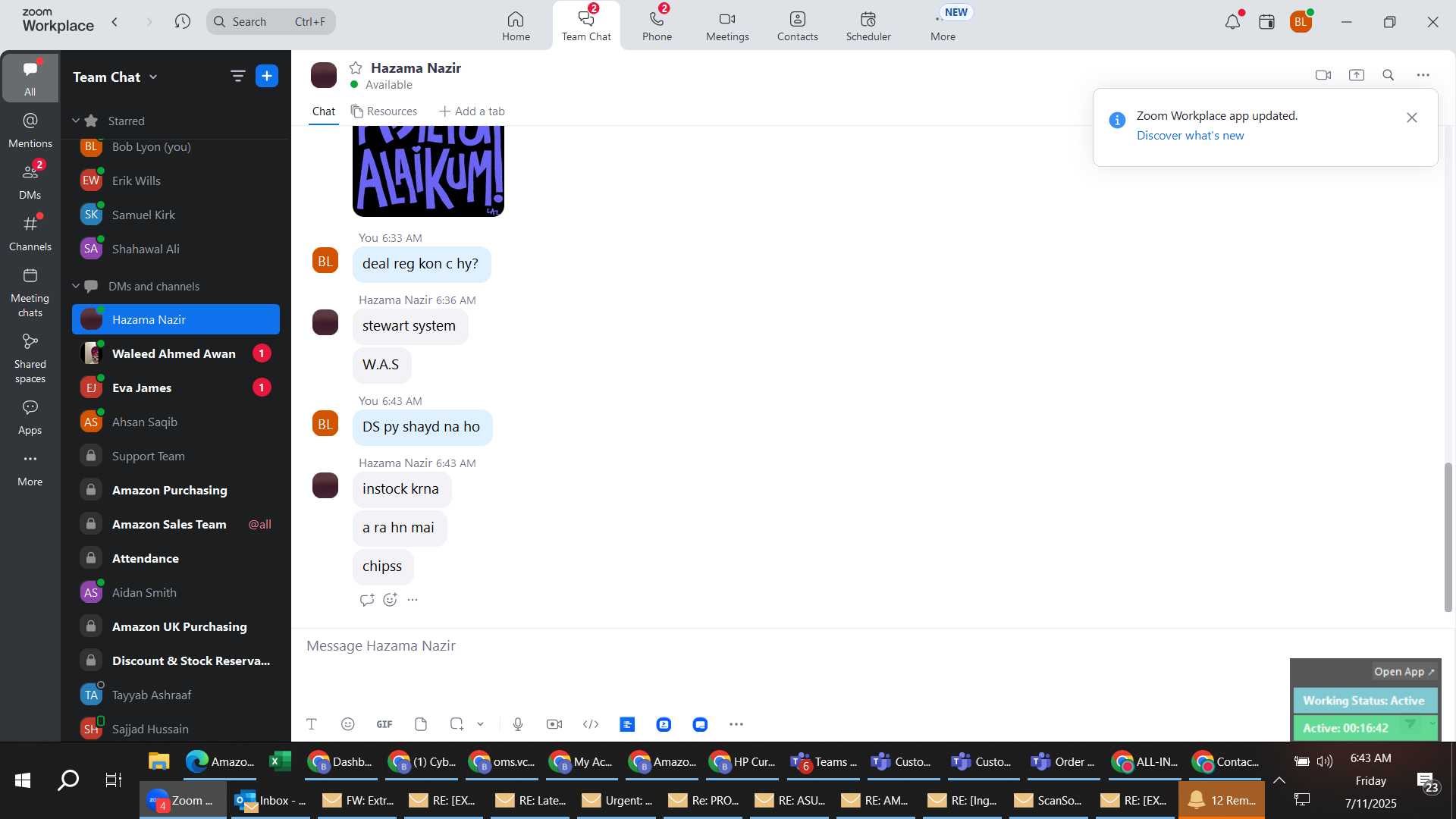Open the Attendance channel
This screenshot has height=819, width=1456.
pyautogui.click(x=176, y=558)
